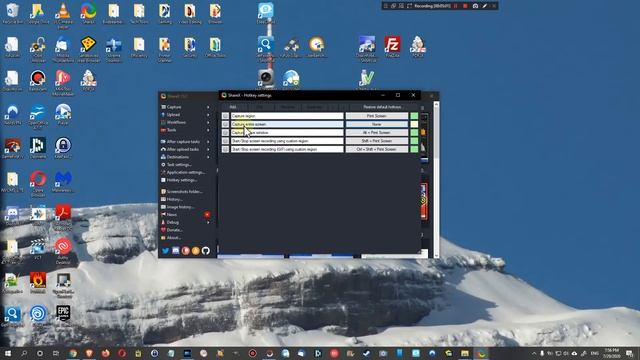The width and height of the screenshot is (640, 360).
Task: Open Application settings in ShareX
Action: [185, 172]
